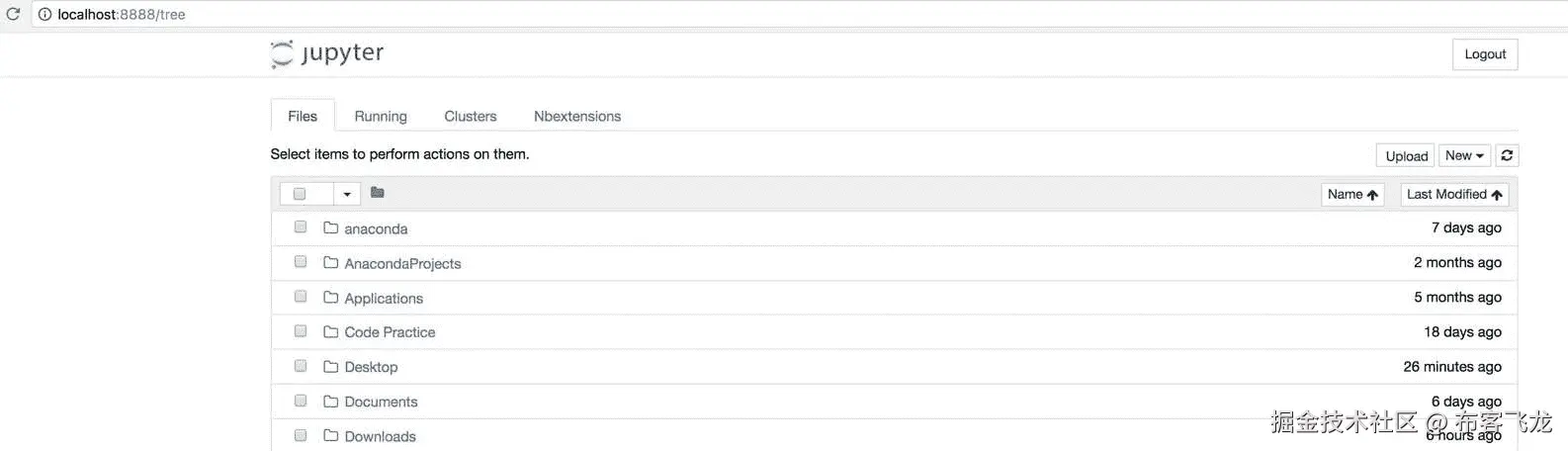The width and height of the screenshot is (1568, 451).
Task: Switch to the Running tab
Action: pyautogui.click(x=381, y=116)
